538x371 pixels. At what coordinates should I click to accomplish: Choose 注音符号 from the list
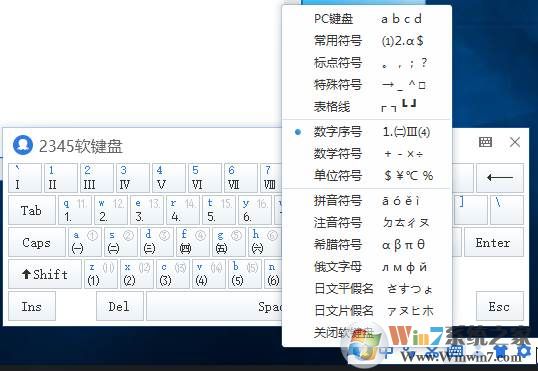tap(366, 223)
